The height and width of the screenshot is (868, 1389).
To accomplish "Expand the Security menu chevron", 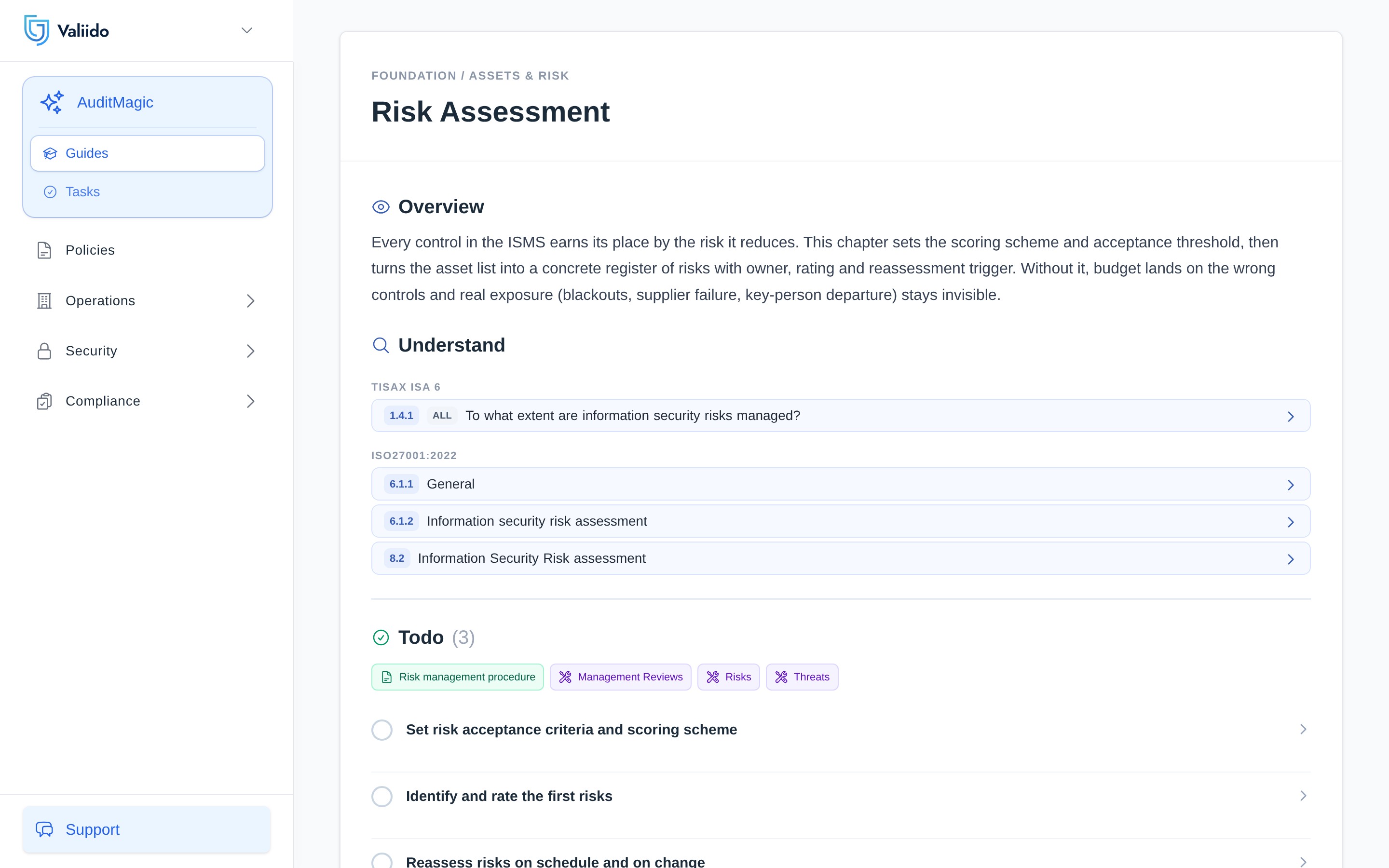I will pyautogui.click(x=250, y=351).
